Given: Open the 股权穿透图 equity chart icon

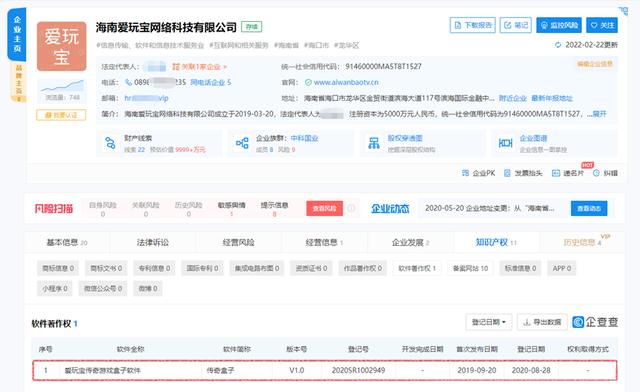Looking at the screenshot, I should coord(374,143).
